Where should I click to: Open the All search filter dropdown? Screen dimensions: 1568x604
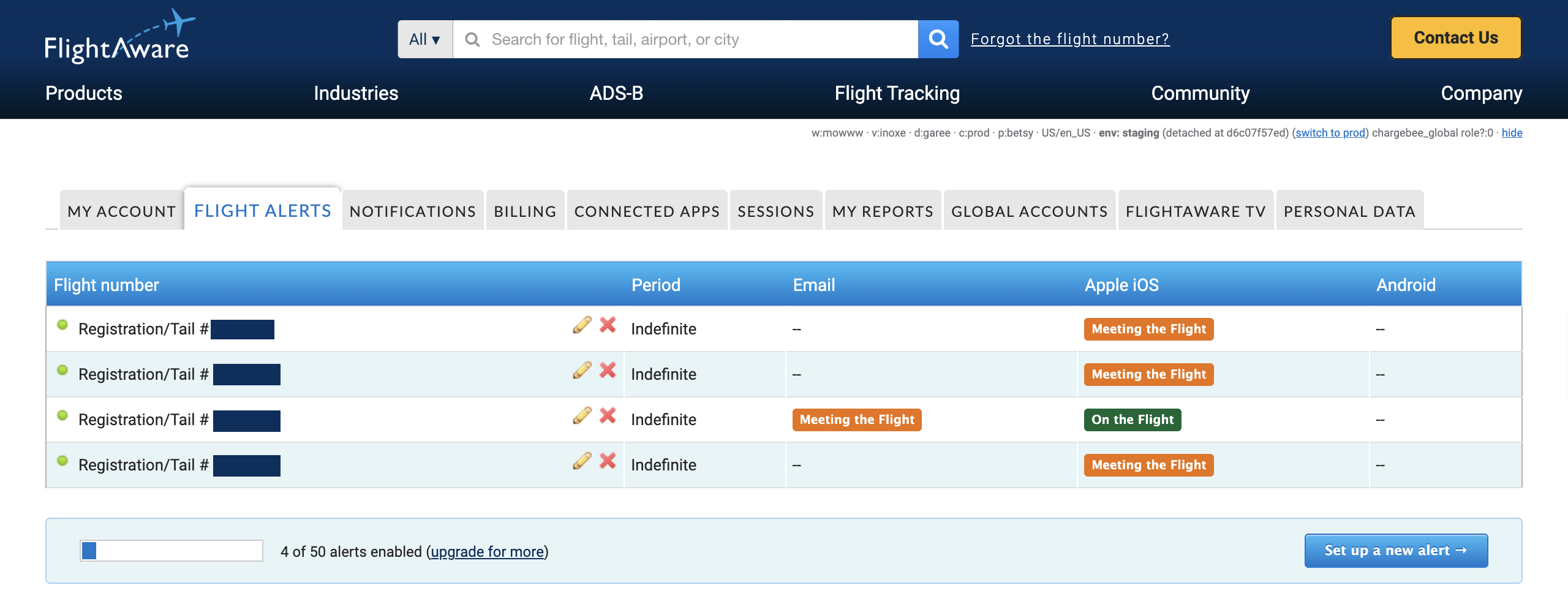click(425, 39)
